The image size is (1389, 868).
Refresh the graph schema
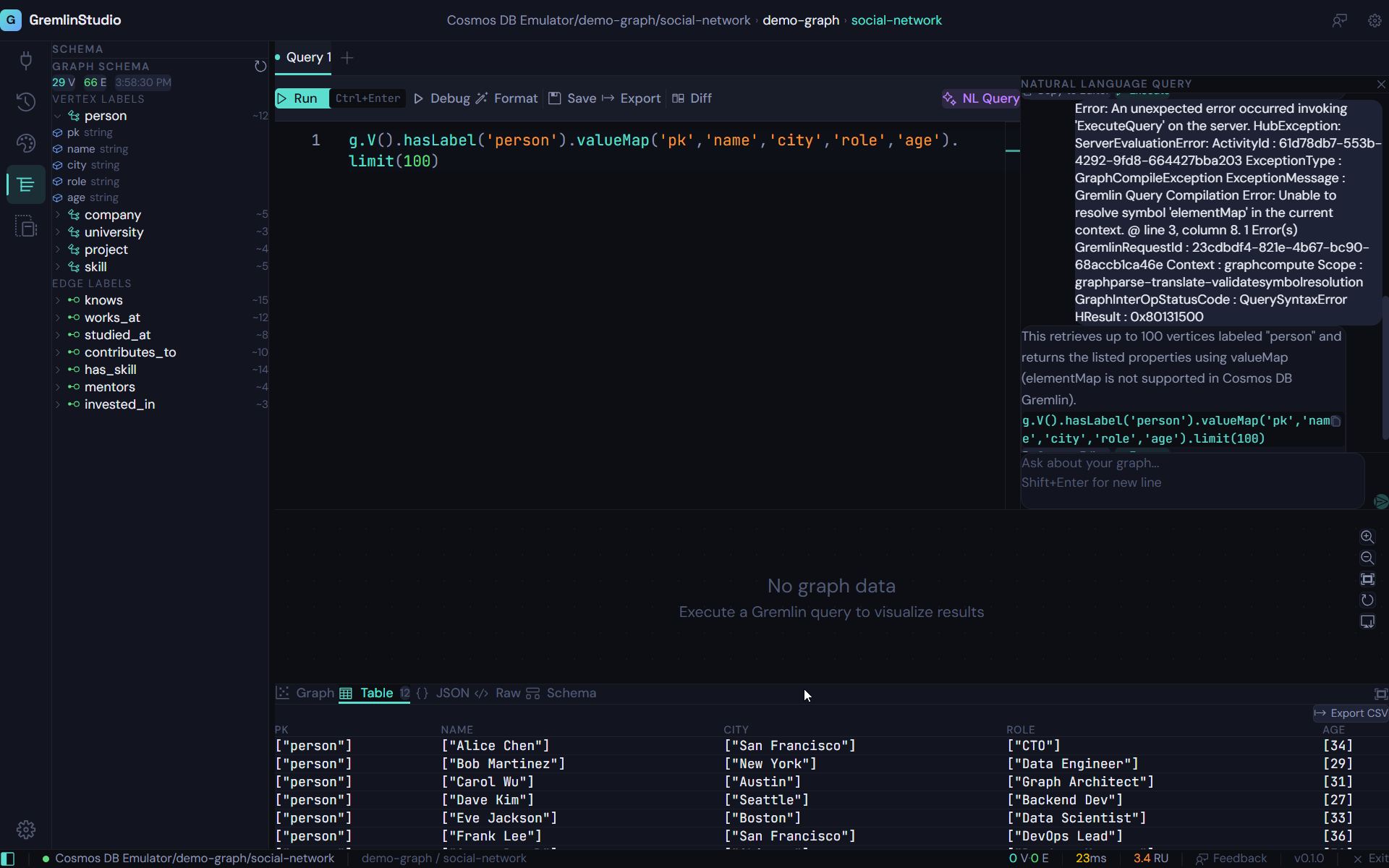260,66
